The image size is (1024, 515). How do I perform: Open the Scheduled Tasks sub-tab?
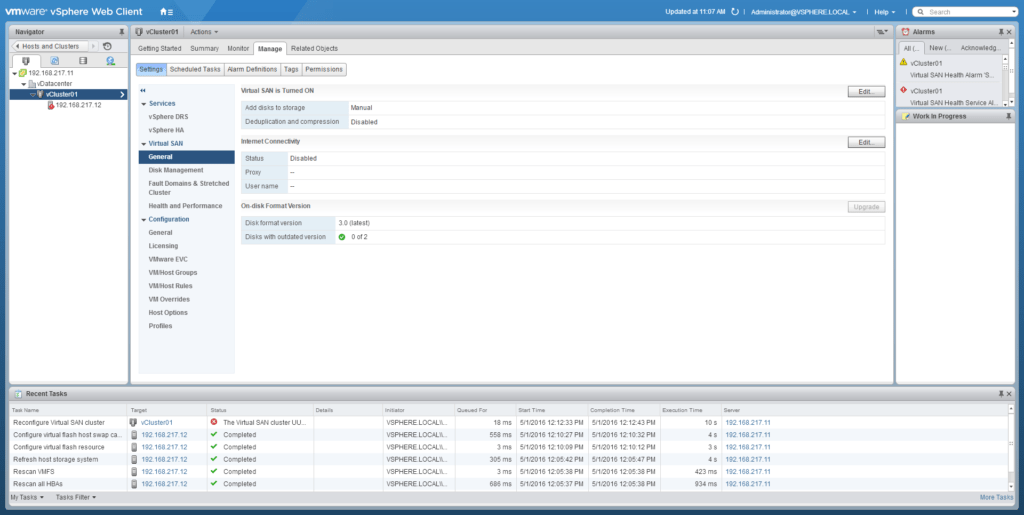coord(195,69)
